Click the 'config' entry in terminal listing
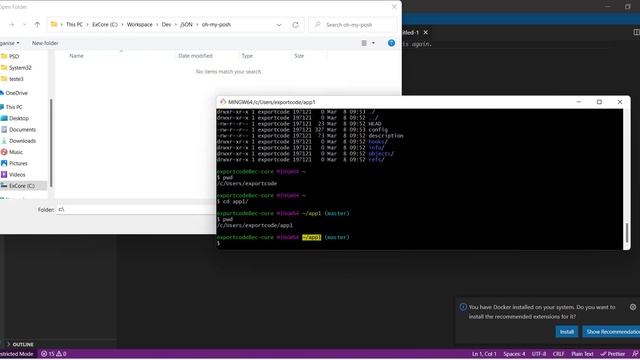 click(x=378, y=130)
